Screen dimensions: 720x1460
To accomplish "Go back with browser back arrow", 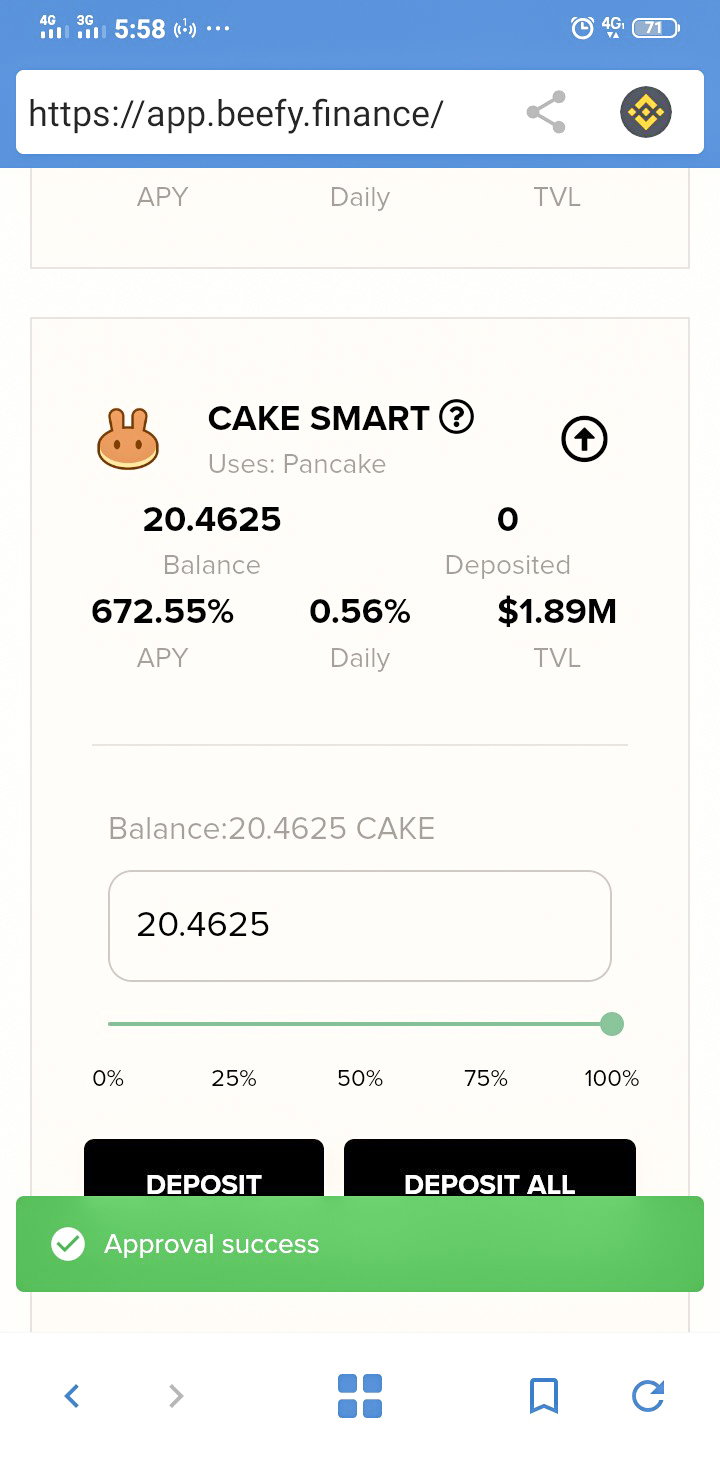I will [72, 1395].
